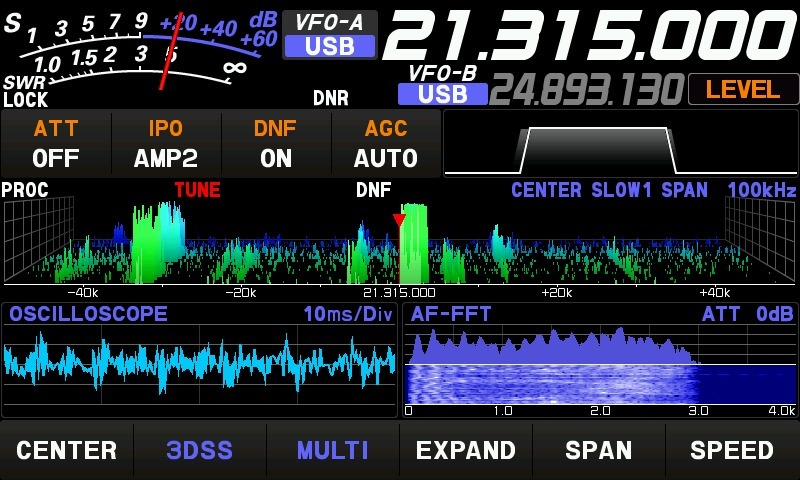
Task: Tap the orange LEVEL indicator
Action: pyautogui.click(x=742, y=89)
